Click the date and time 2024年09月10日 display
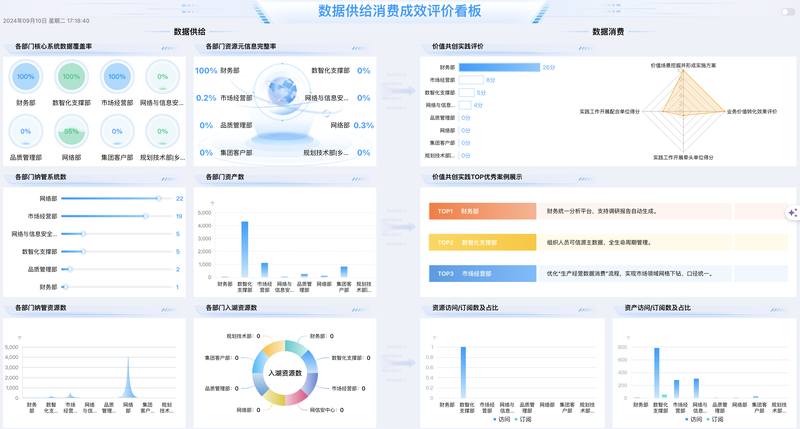Viewport: 800px width, 429px height. tap(46, 21)
